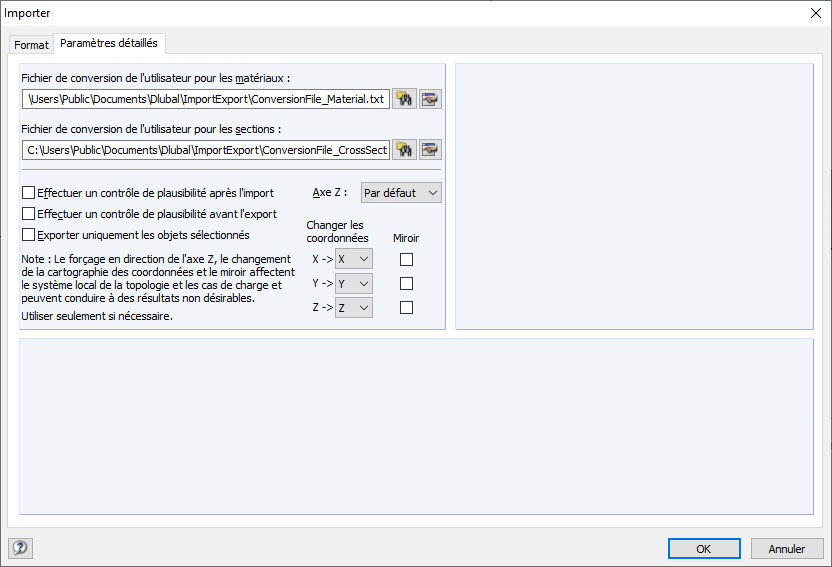Confirm the import with OK
The height and width of the screenshot is (567, 832).
(x=704, y=548)
